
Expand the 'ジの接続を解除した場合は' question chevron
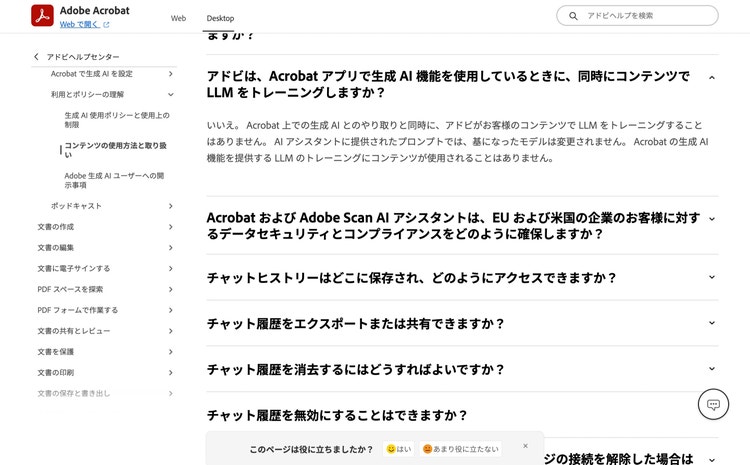pos(712,460)
